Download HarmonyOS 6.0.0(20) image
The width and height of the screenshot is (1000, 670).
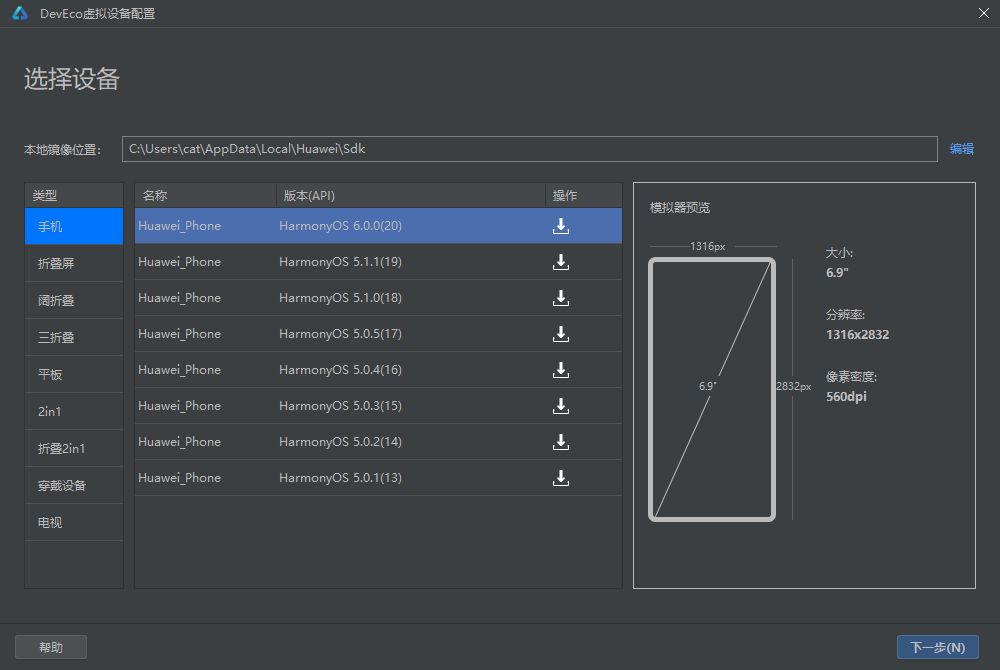(561, 226)
